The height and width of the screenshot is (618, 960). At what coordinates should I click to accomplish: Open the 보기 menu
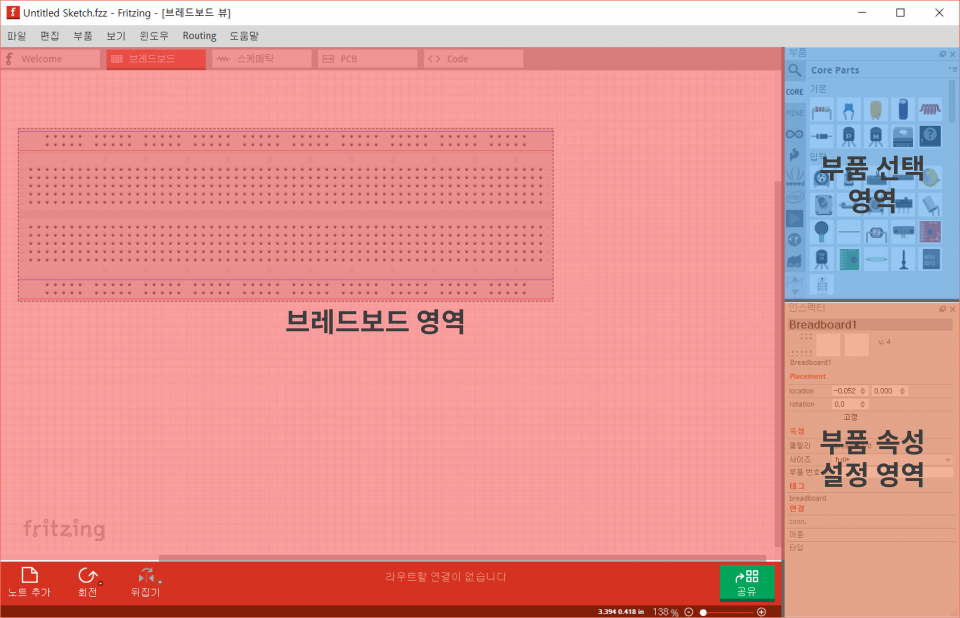click(x=116, y=36)
